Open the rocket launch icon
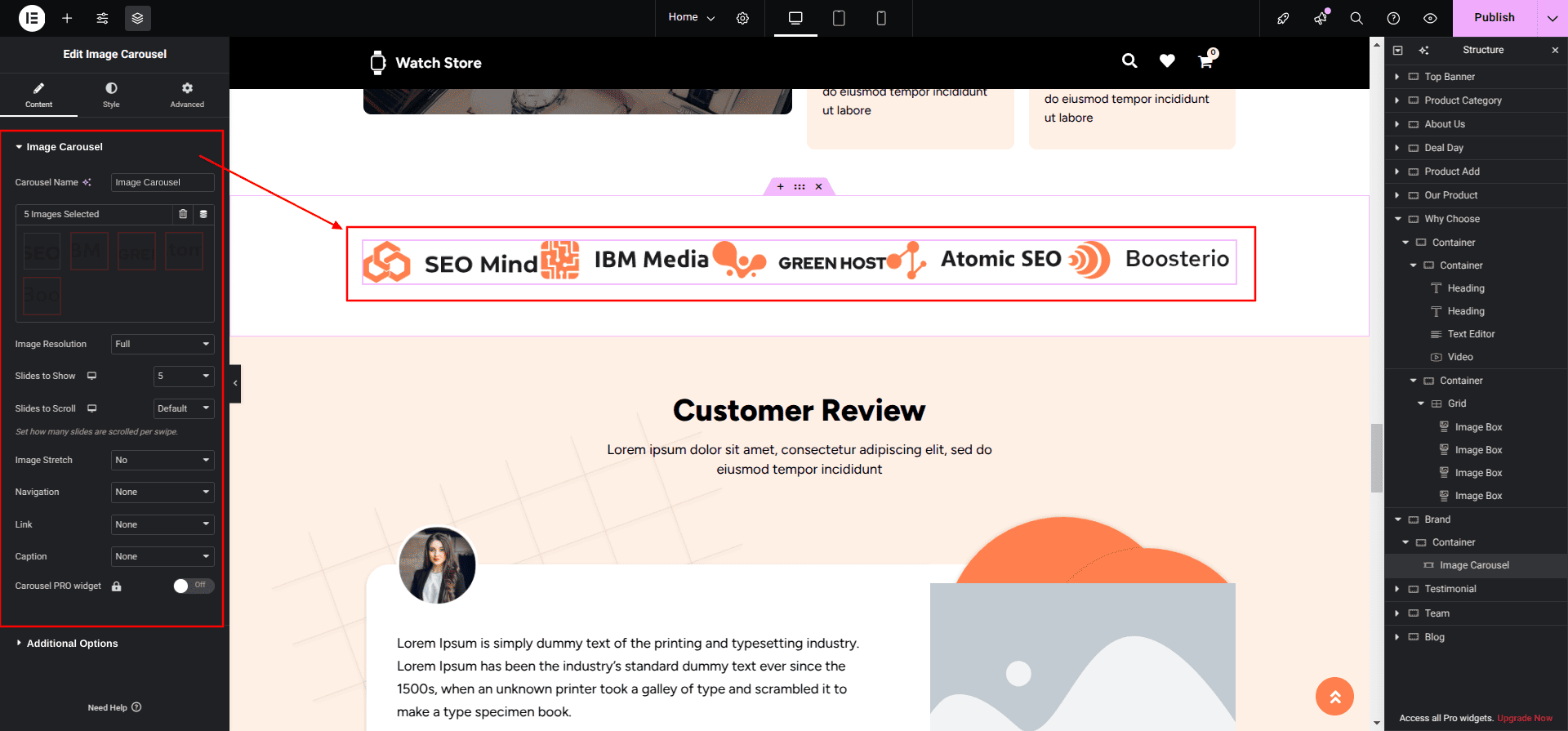 [x=1283, y=18]
